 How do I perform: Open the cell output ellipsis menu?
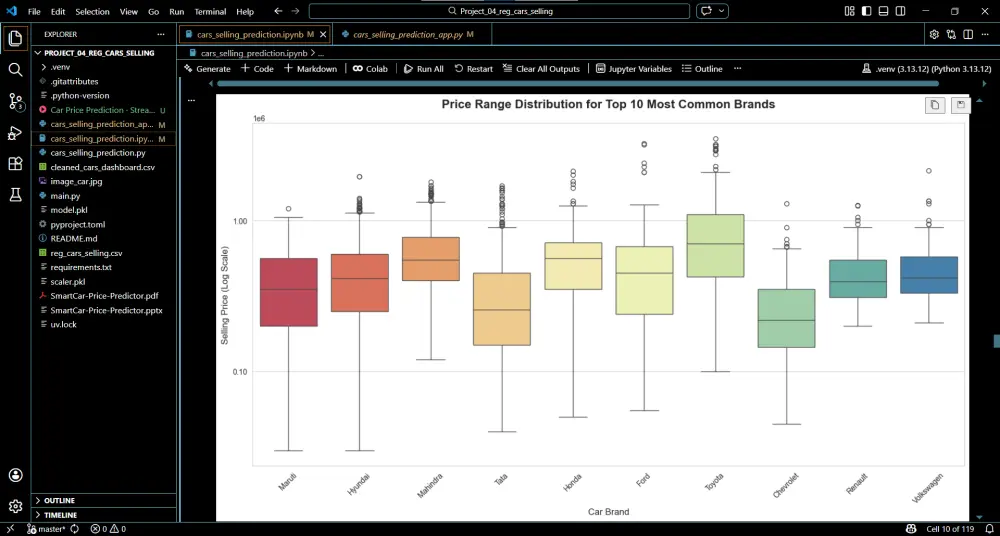click(x=191, y=100)
